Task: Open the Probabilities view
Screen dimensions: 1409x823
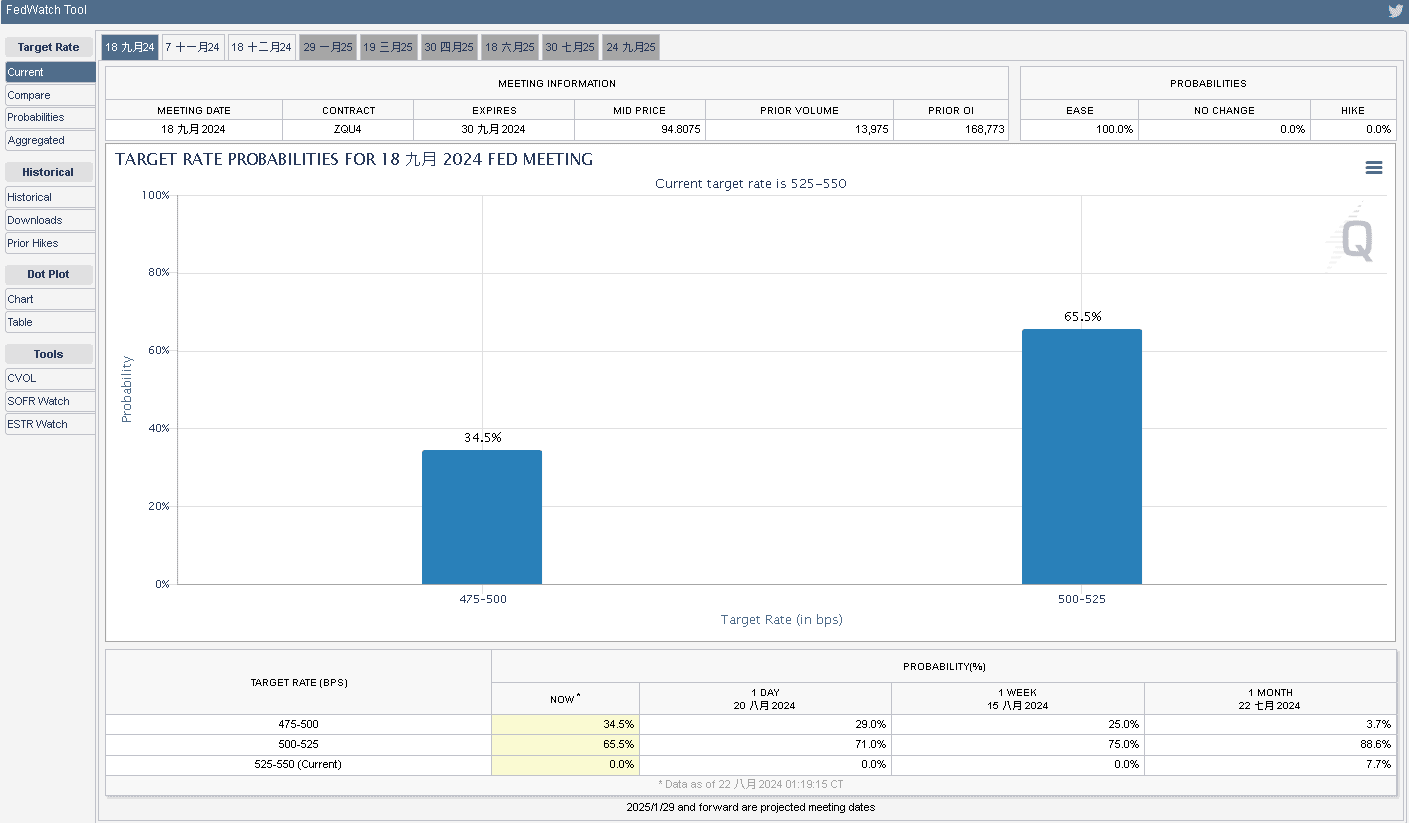Action: (x=50, y=117)
